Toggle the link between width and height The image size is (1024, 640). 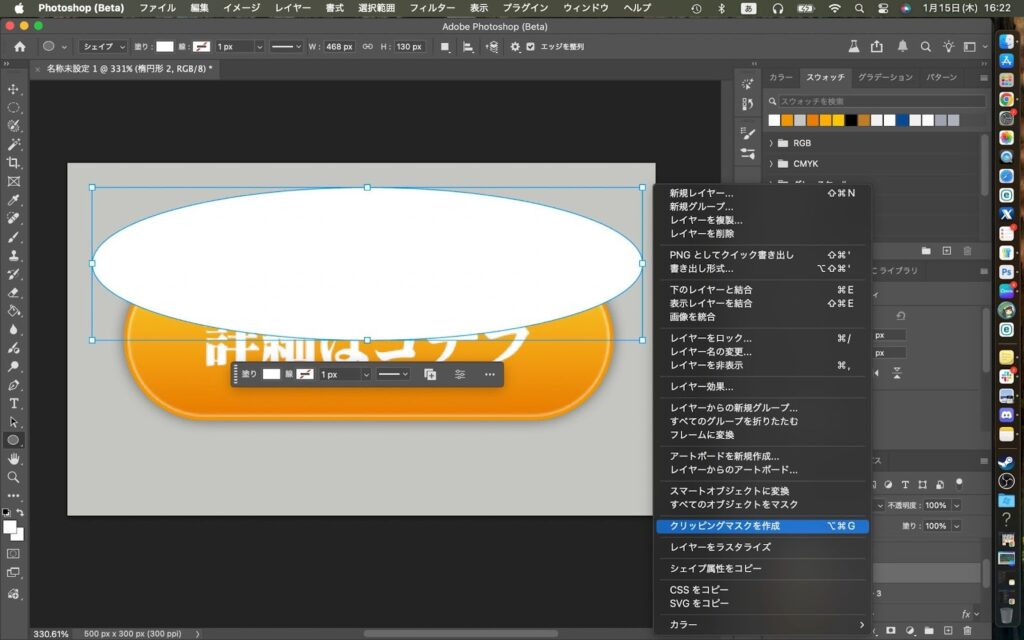tap(367, 47)
